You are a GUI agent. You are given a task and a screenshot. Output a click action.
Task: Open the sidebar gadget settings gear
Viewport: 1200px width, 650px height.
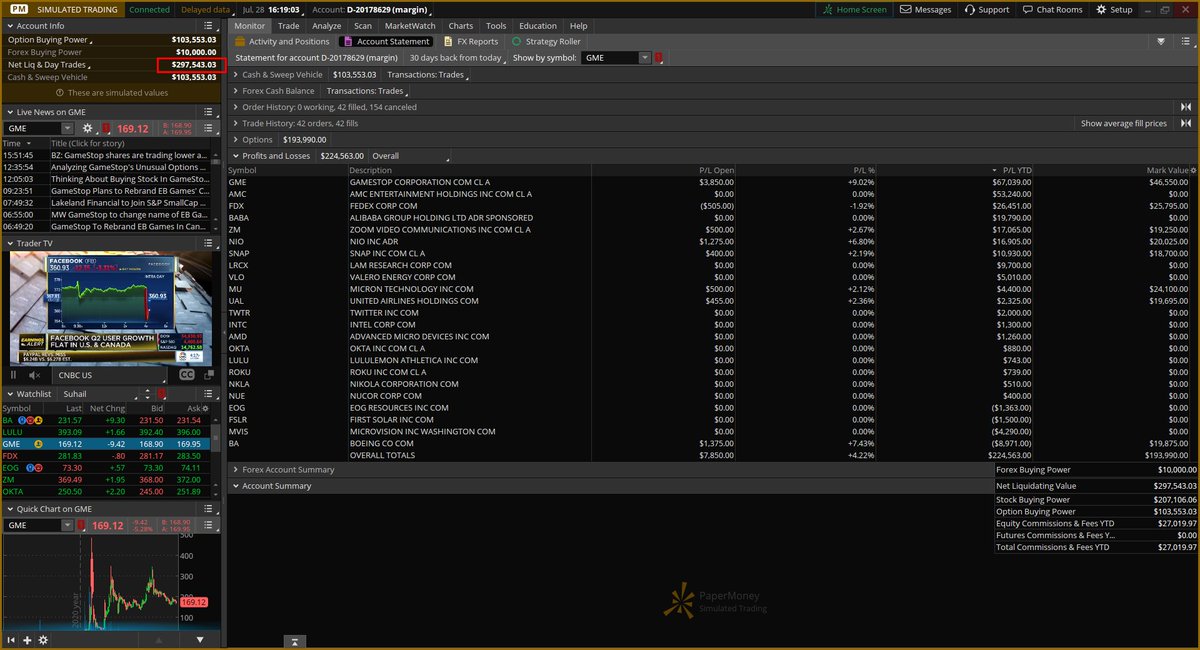click(x=45, y=640)
